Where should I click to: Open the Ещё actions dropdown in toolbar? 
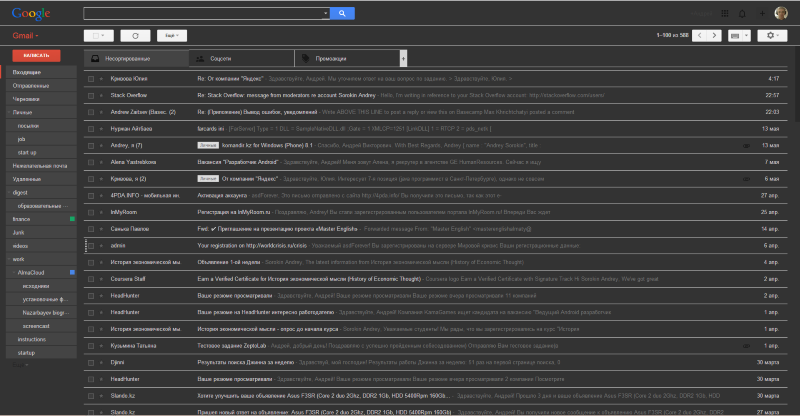tap(172, 36)
